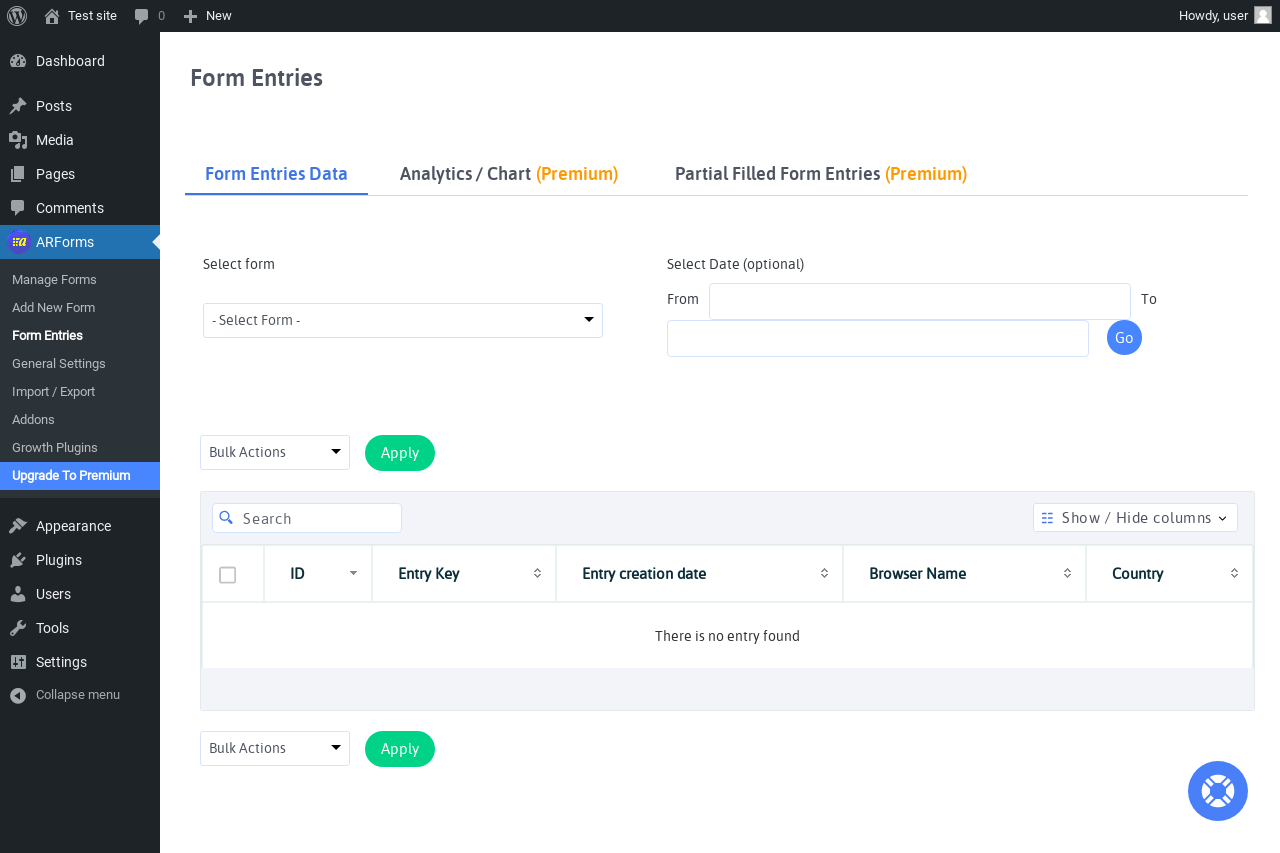This screenshot has width=1280, height=853.
Task: Click the blue help lifebuoy icon
Action: pyautogui.click(x=1218, y=791)
